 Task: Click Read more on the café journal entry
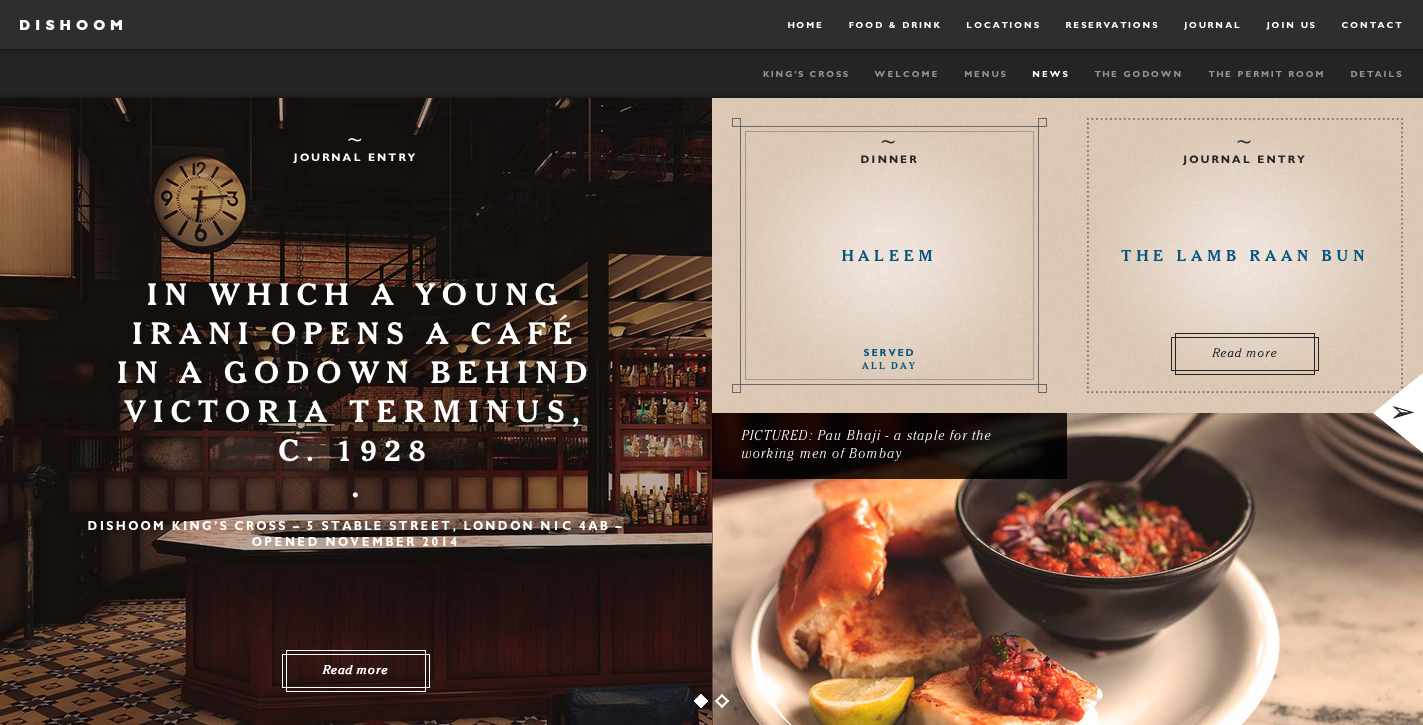click(355, 670)
